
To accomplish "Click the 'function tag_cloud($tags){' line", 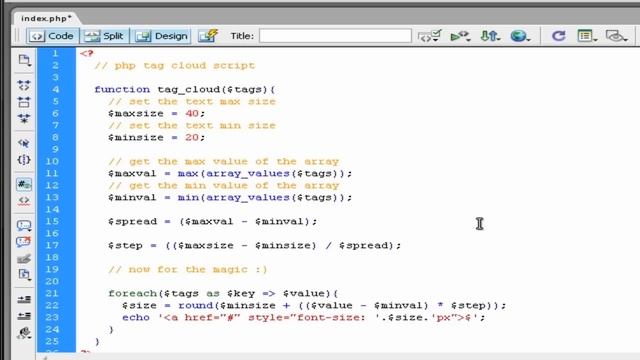I will [x=185, y=89].
